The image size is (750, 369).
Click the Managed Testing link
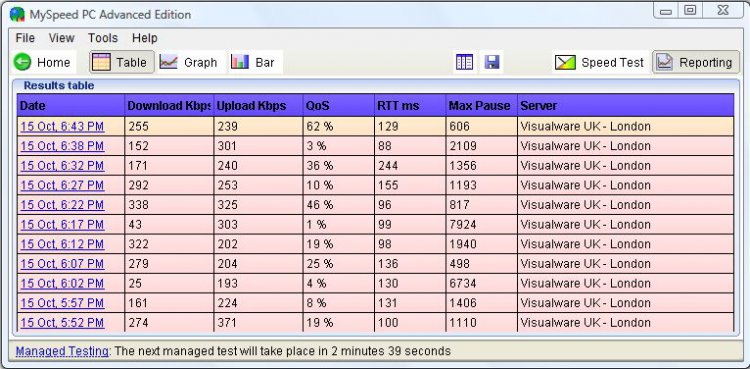pos(62,351)
